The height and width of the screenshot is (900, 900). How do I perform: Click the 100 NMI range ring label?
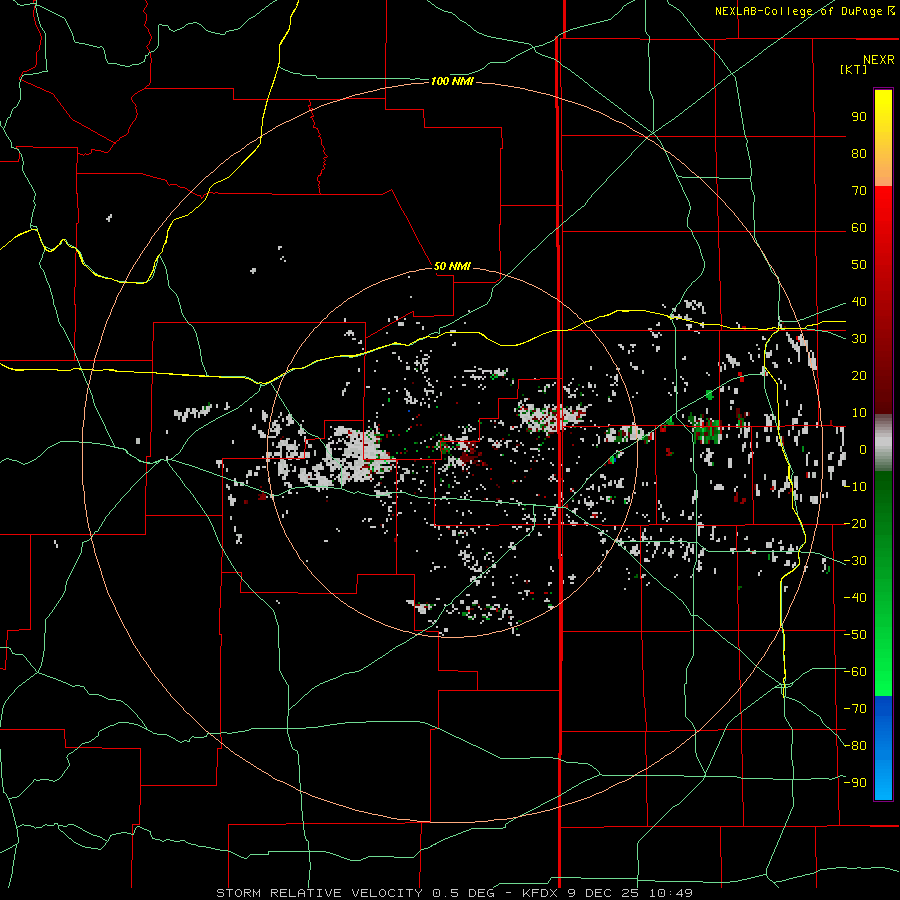[452, 82]
